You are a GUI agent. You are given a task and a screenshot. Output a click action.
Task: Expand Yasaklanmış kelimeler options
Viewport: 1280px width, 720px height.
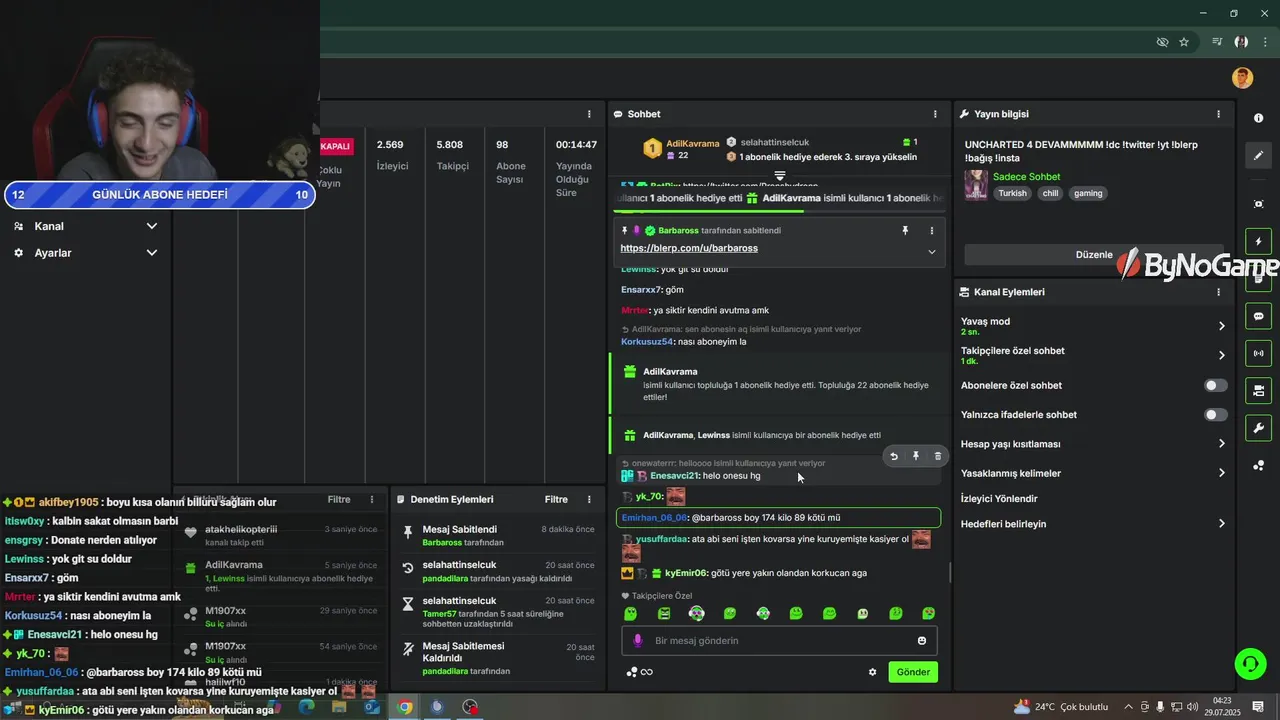point(1221,473)
